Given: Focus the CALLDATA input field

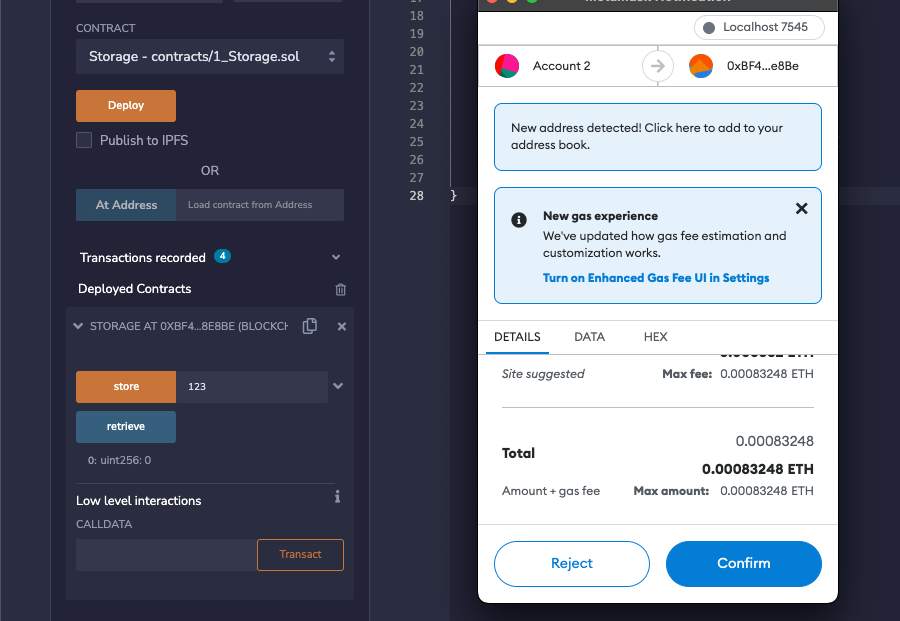Looking at the screenshot, I should (x=166, y=555).
